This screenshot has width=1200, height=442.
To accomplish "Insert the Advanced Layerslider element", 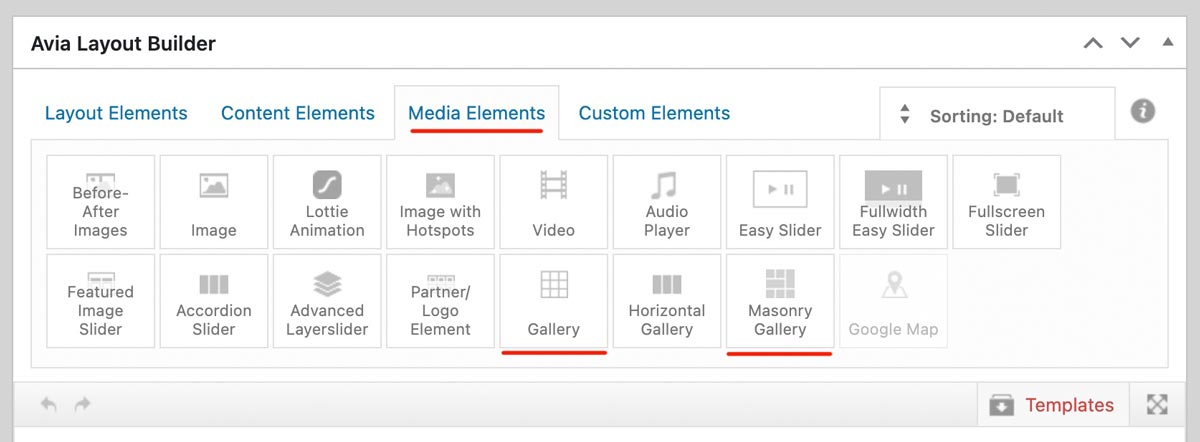I will click(x=327, y=301).
